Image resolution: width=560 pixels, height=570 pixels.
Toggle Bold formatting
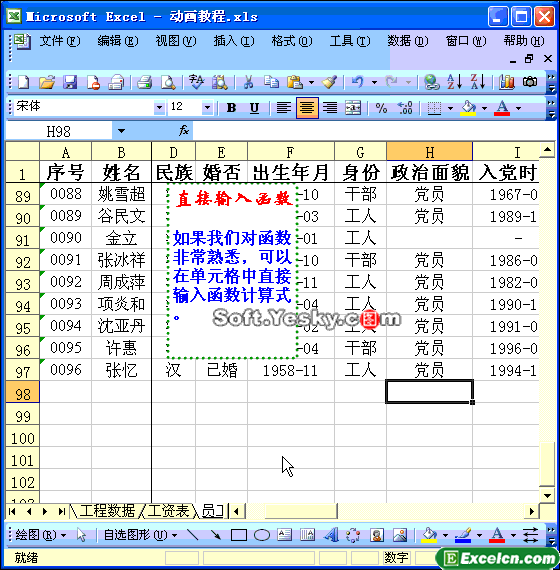tap(231, 108)
